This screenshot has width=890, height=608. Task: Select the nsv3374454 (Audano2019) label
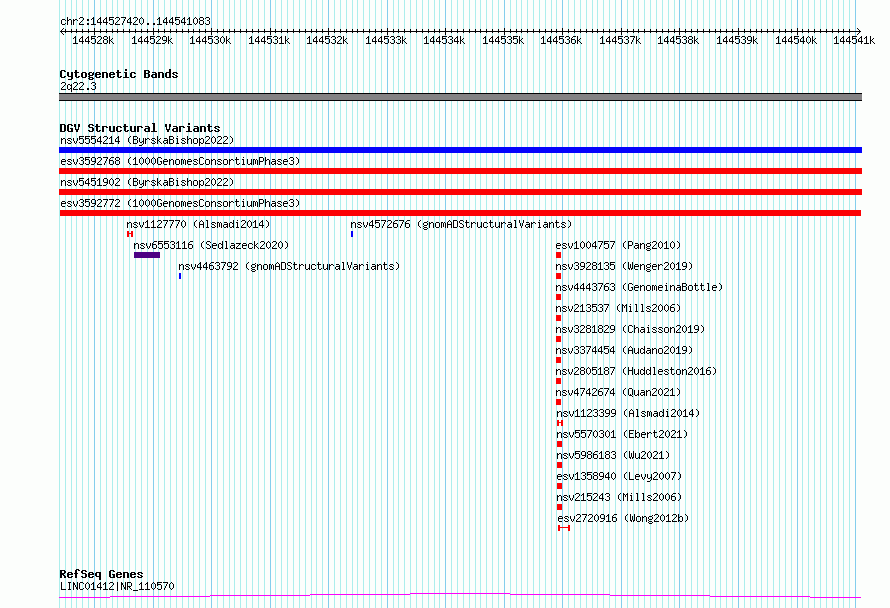coord(624,350)
